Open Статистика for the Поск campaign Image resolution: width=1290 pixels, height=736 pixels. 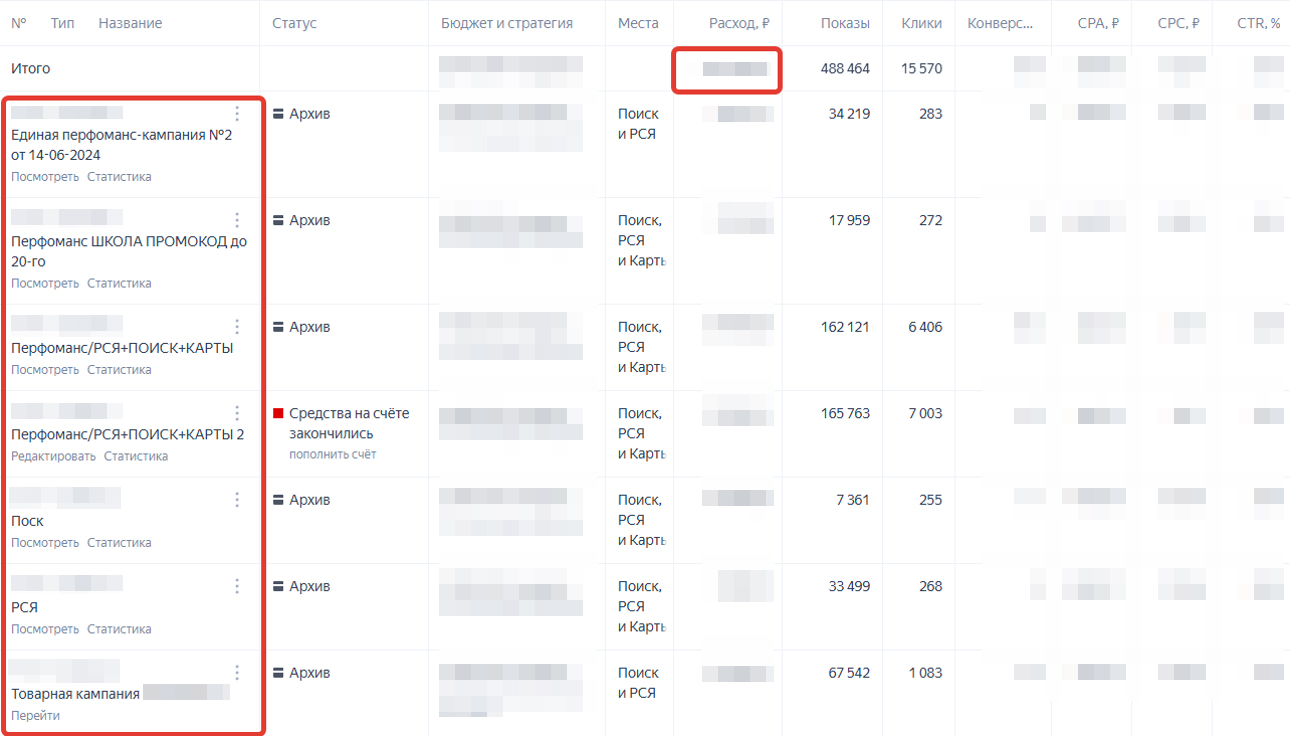[x=119, y=543]
